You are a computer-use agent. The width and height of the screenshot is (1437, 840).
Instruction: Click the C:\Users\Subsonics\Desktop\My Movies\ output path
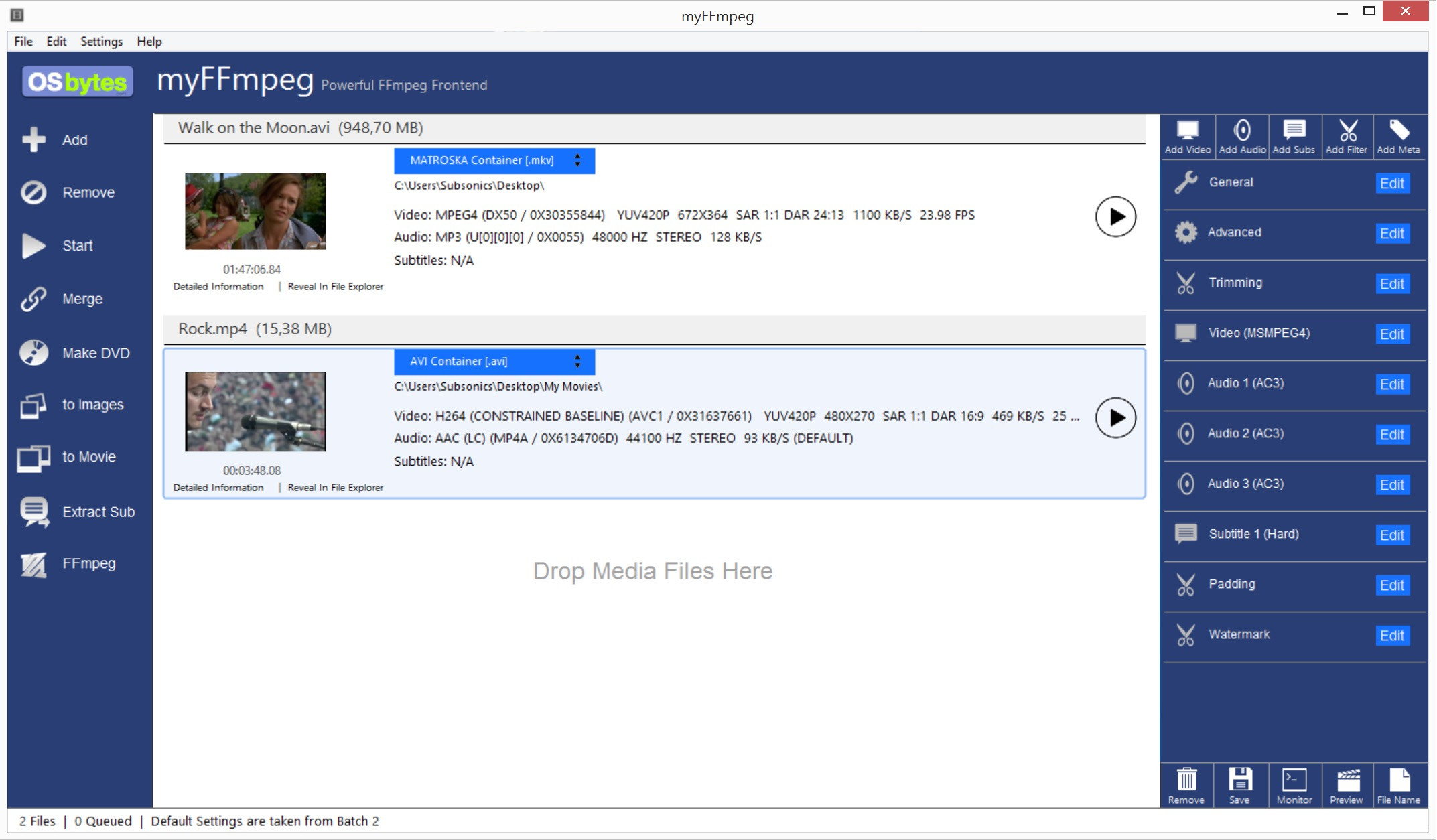[498, 387]
